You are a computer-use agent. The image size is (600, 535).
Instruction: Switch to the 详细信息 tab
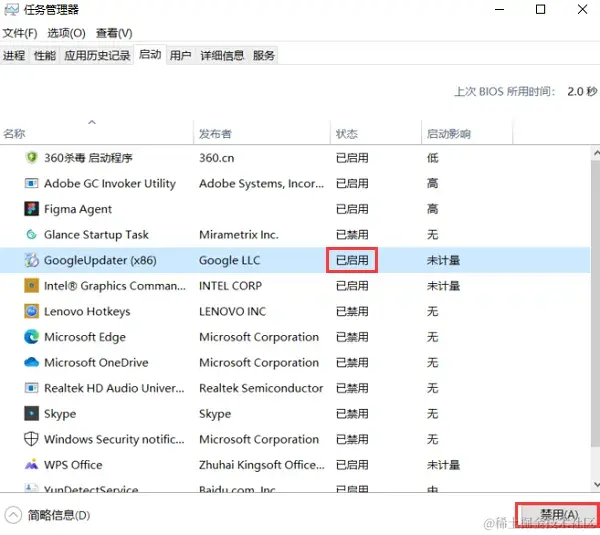[x=222, y=56]
